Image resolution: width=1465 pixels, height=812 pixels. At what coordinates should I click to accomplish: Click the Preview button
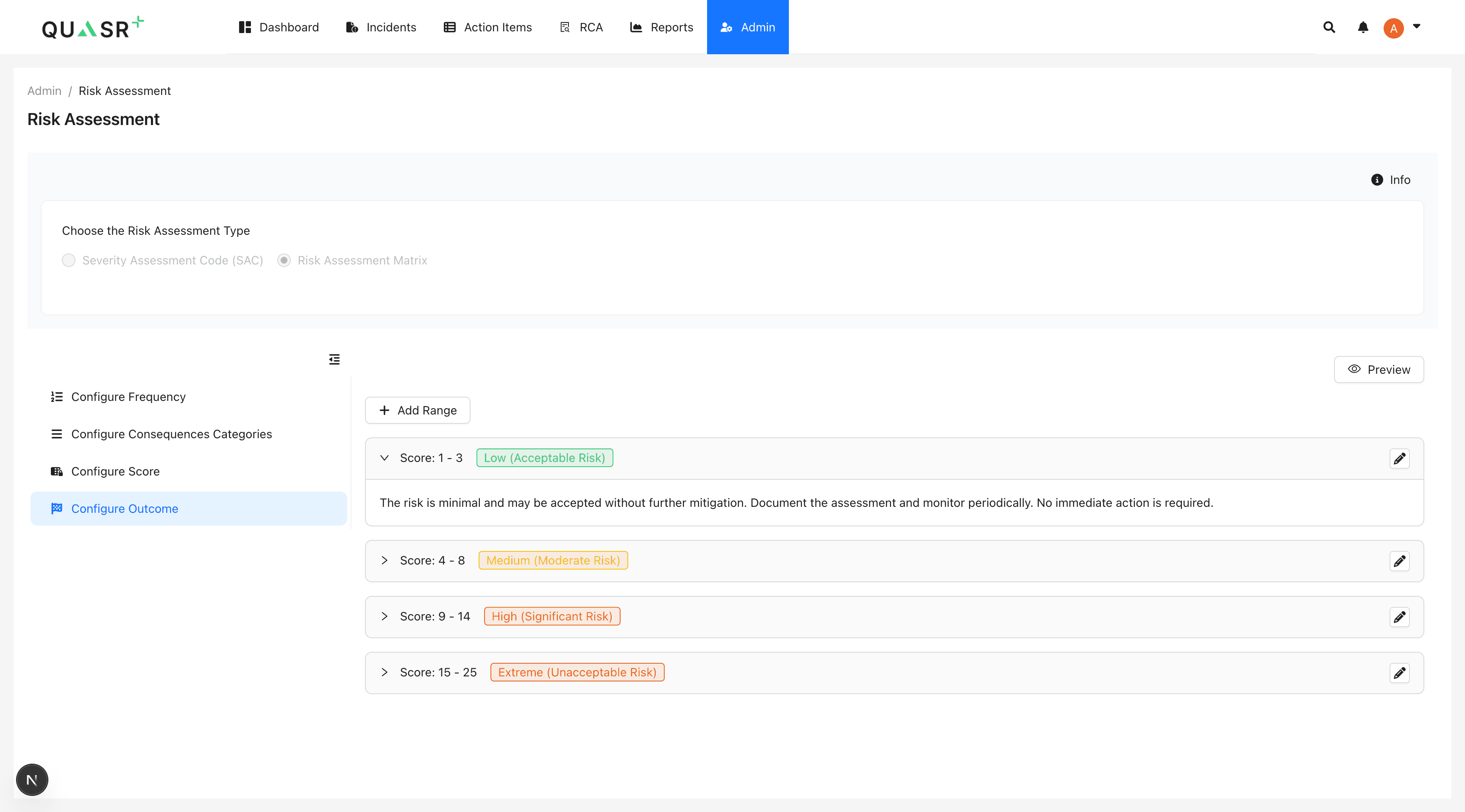pos(1379,370)
